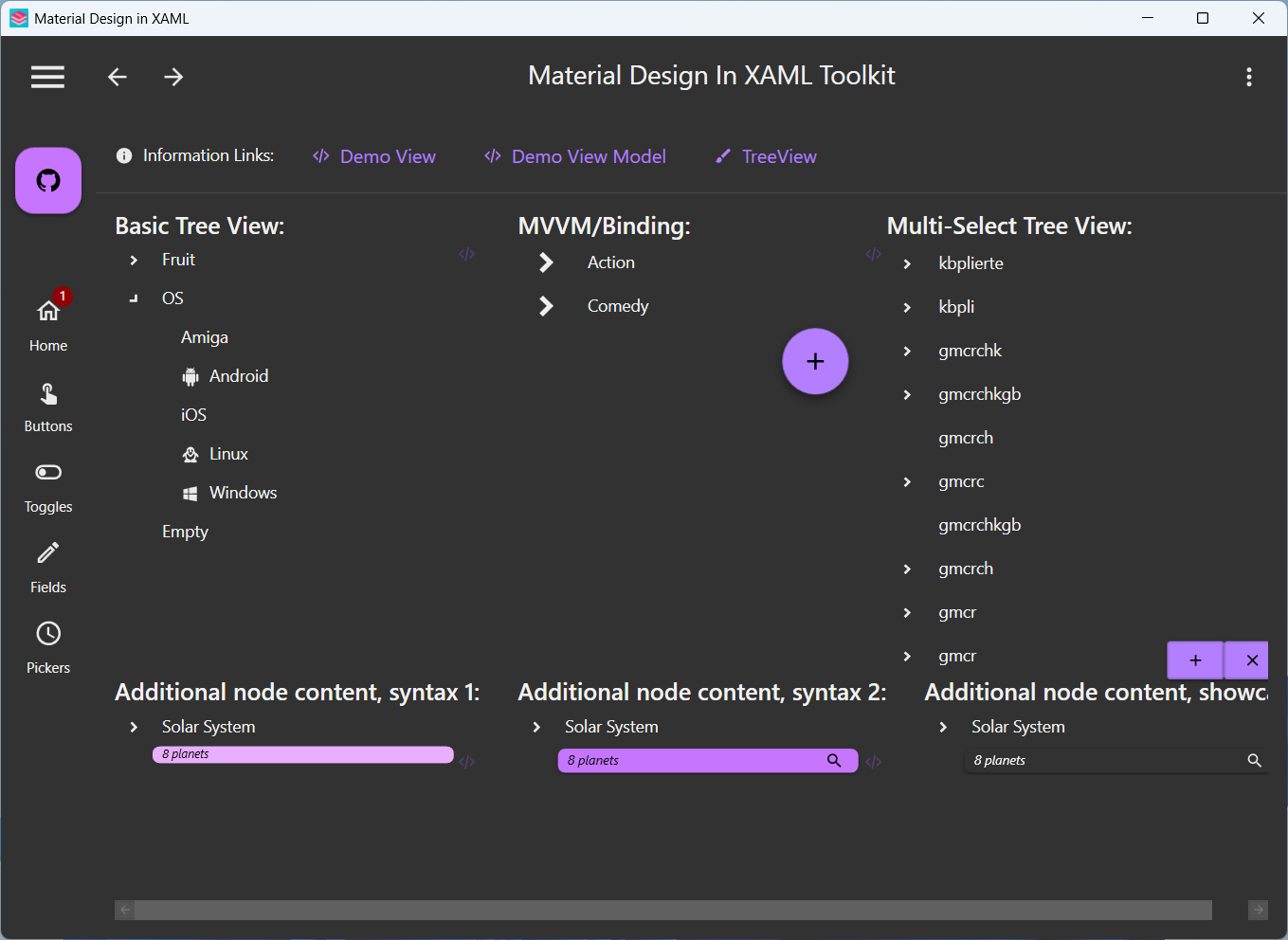
Task: Go back with the left arrow
Action: [118, 77]
